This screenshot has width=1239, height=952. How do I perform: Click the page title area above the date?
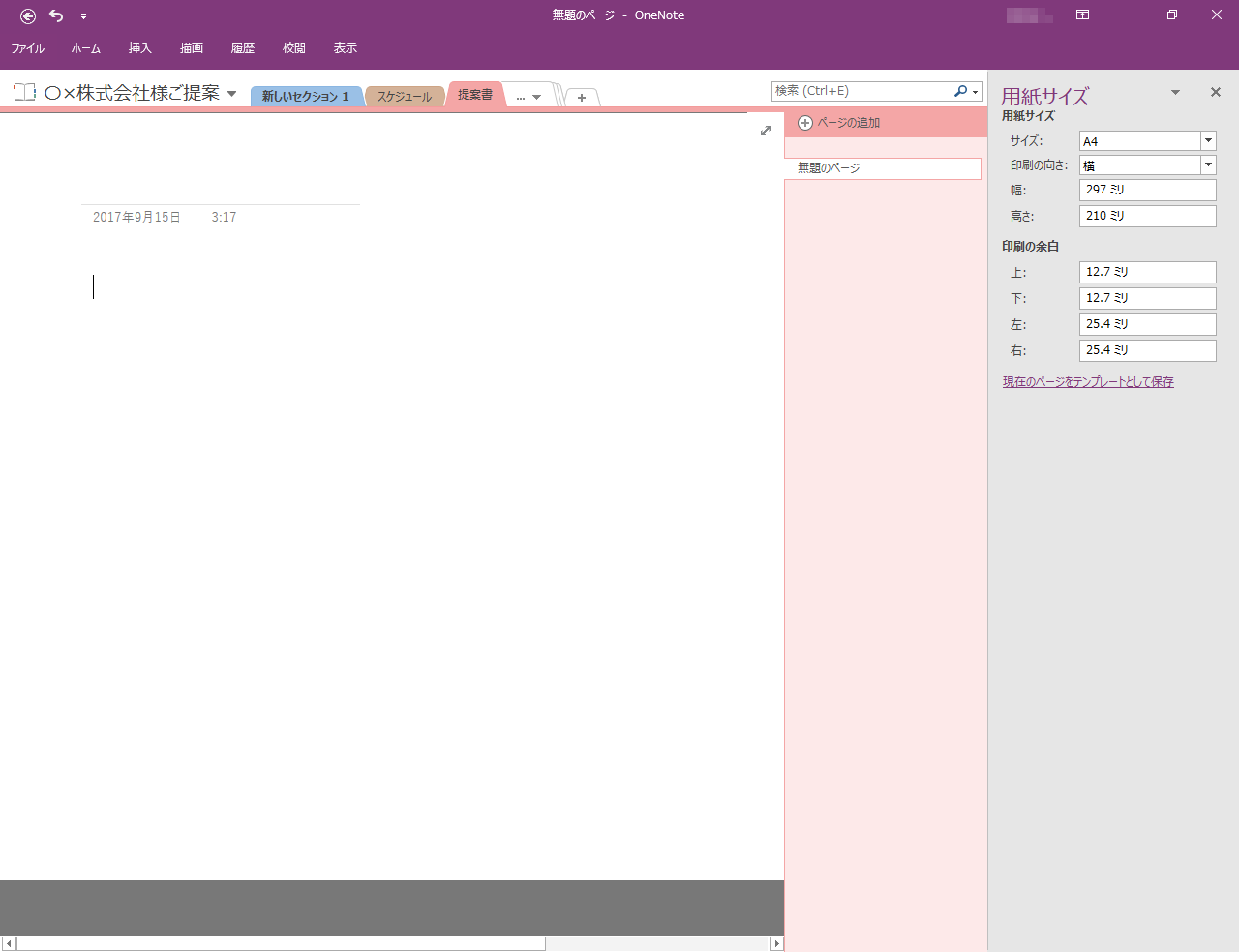pyautogui.click(x=221, y=184)
